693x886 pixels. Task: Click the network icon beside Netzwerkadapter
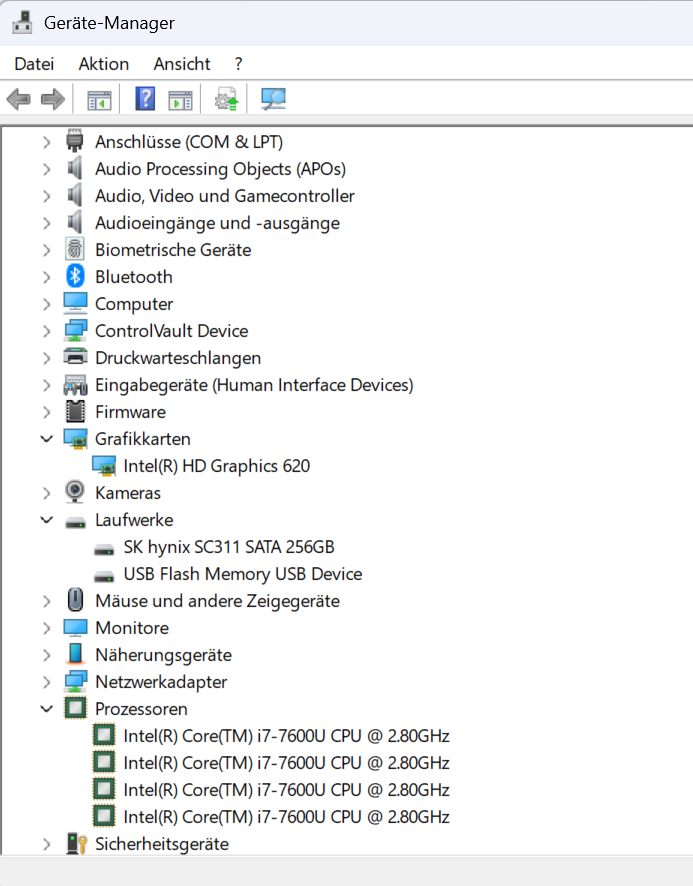tap(75, 681)
